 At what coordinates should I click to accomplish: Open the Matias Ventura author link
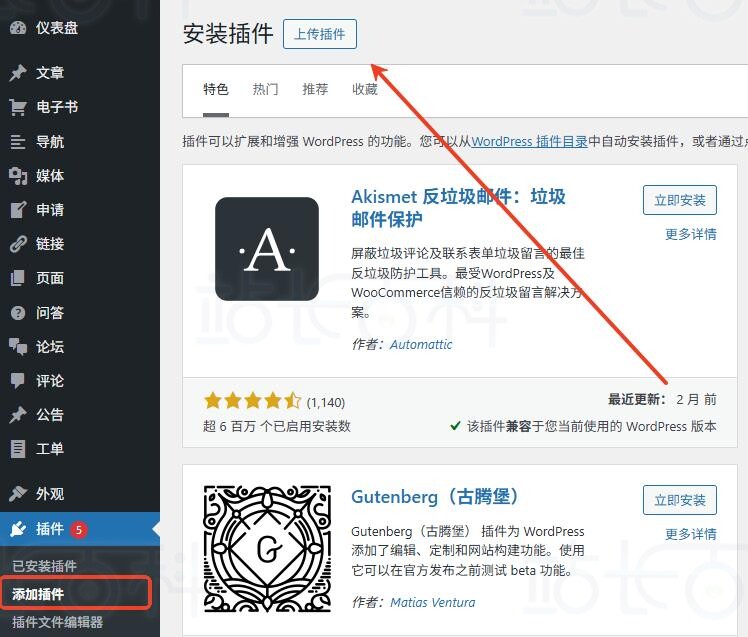[x=433, y=603]
